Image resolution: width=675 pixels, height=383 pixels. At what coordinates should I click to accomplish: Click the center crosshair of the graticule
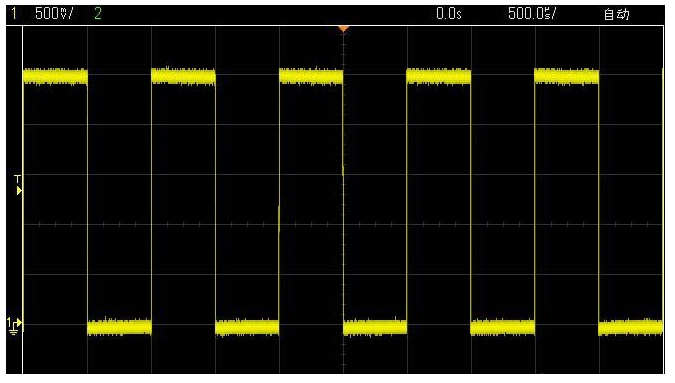coord(343,224)
